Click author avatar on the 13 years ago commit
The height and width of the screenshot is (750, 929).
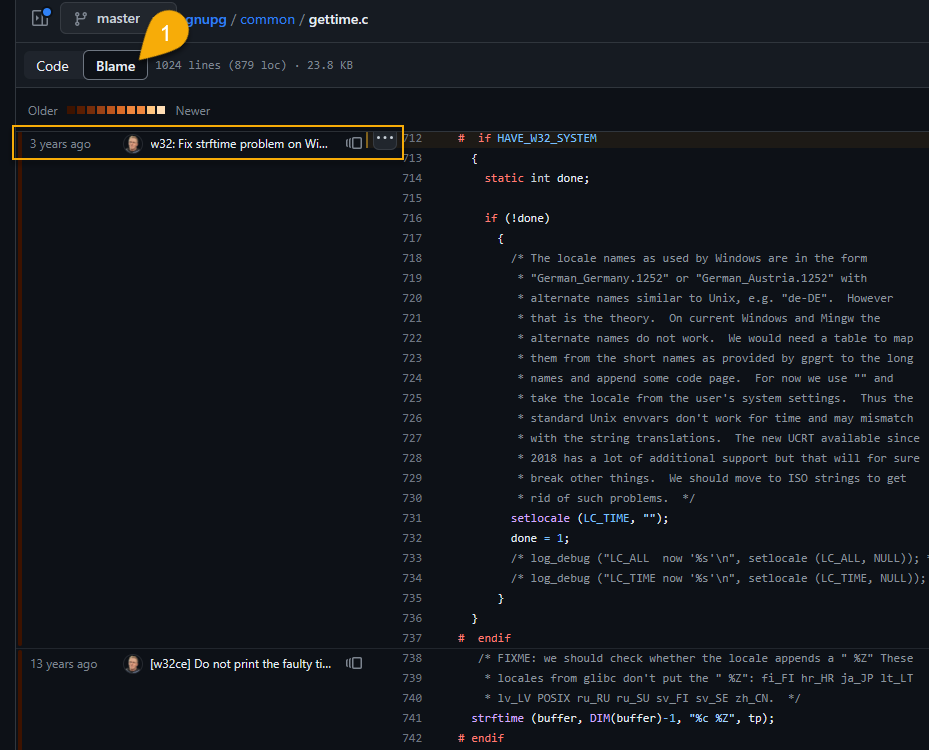pyautogui.click(x=133, y=664)
